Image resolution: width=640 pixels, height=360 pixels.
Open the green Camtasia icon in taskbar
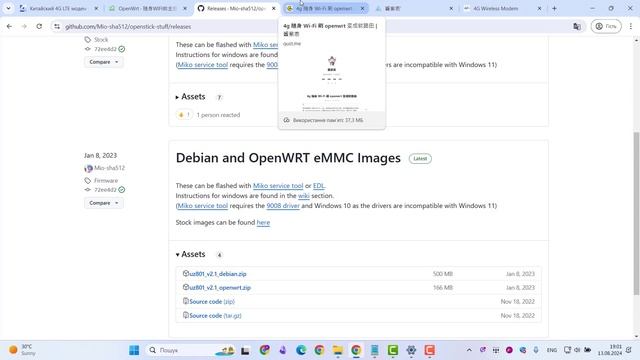[x=393, y=350]
